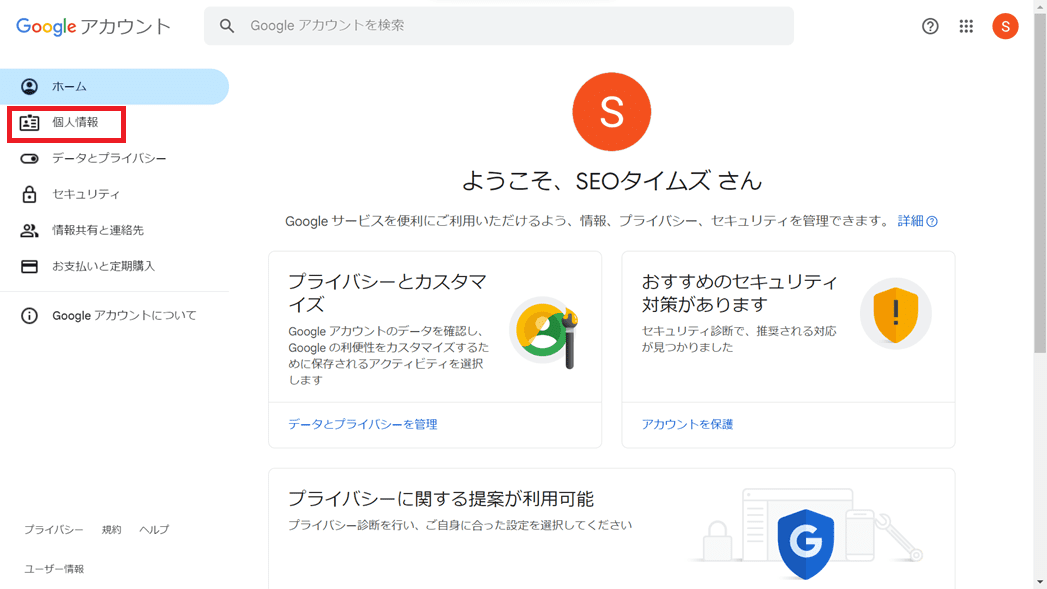
Task: Click the ようこそ、SEOタイムズ さん heading
Action: pyautogui.click(x=612, y=181)
